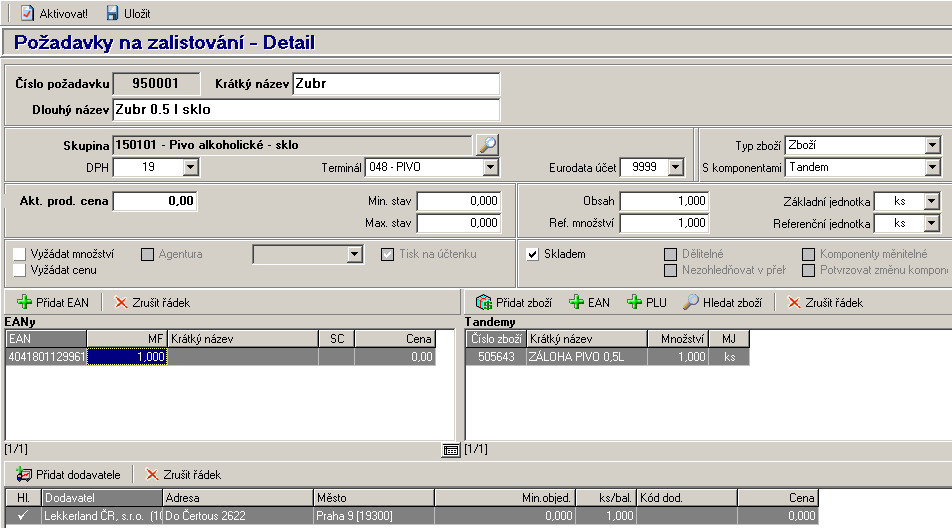952x528 pixels.
Task: Click red X Zrušit řádek in suppliers toolbar
Action: pyautogui.click(x=152, y=475)
